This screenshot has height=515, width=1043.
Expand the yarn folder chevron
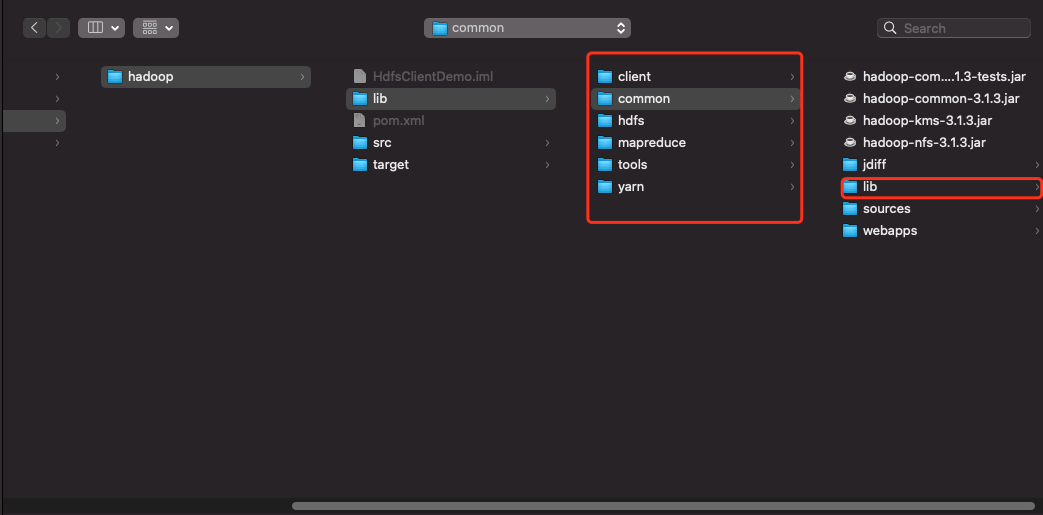pyautogui.click(x=792, y=186)
